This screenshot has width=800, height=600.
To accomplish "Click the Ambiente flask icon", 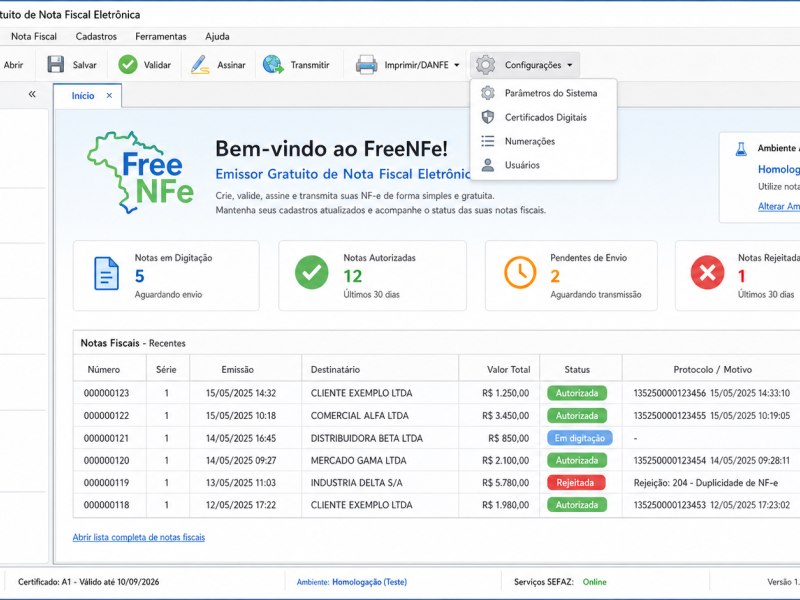I will click(741, 149).
